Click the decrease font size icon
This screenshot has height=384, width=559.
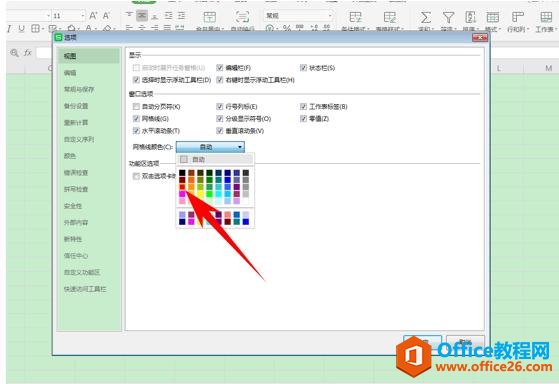click(106, 16)
